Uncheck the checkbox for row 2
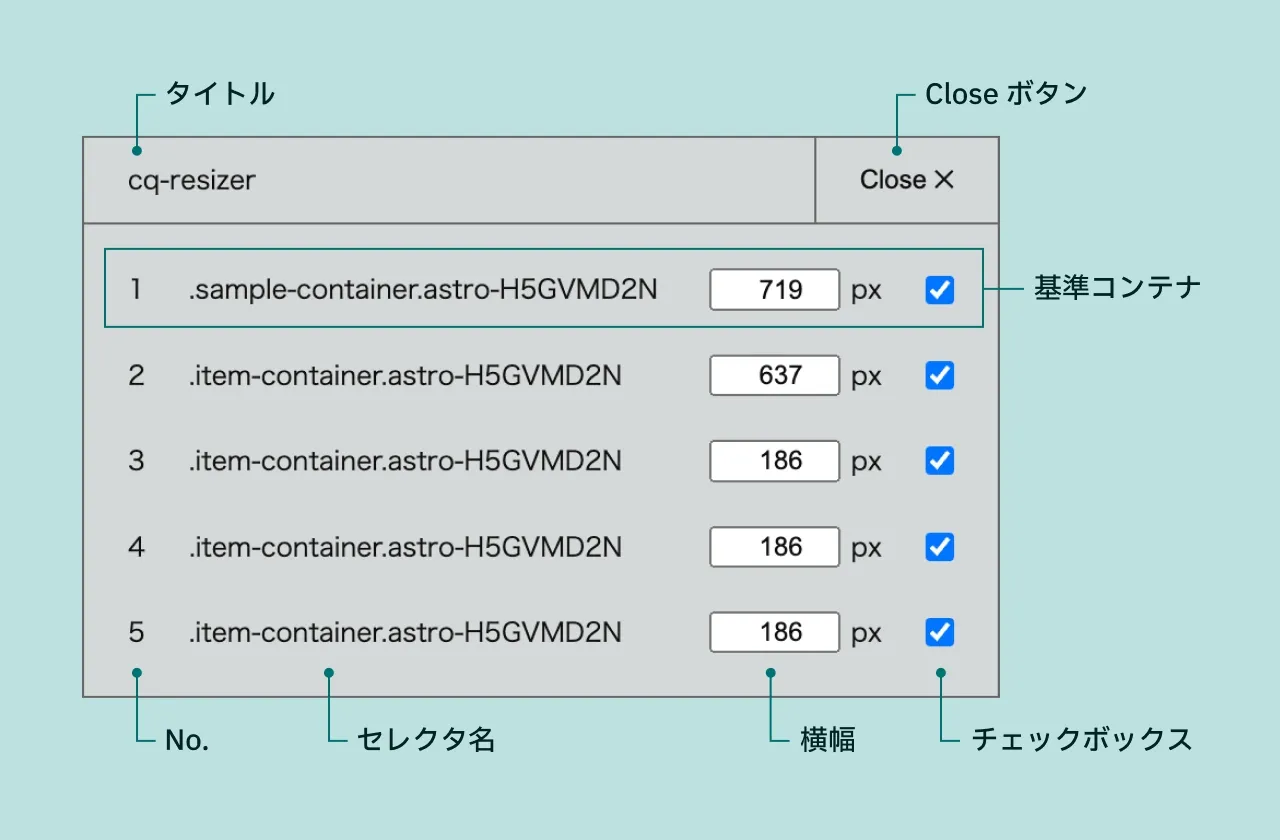This screenshot has width=1280, height=840. (x=938, y=375)
